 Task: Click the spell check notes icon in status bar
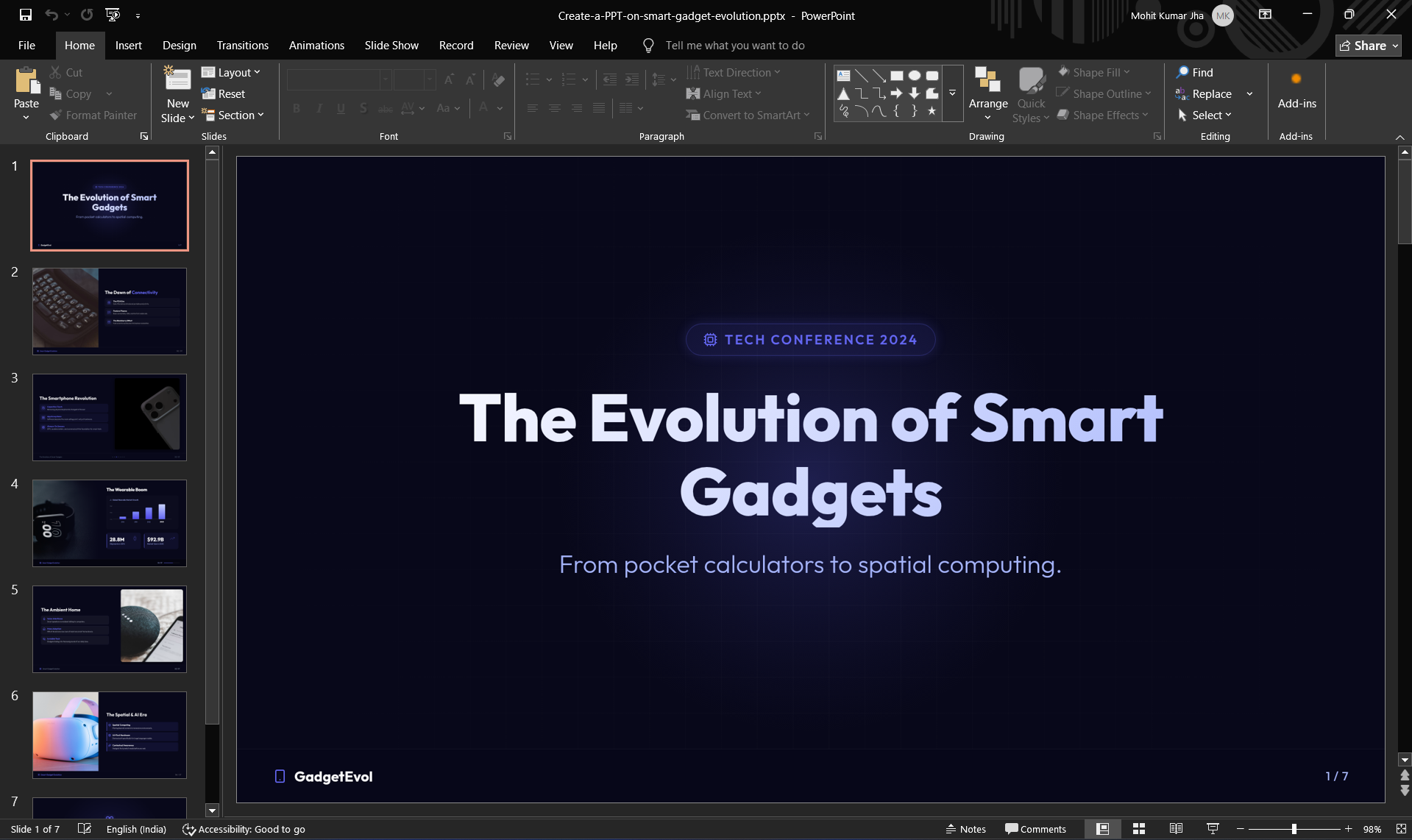click(85, 829)
